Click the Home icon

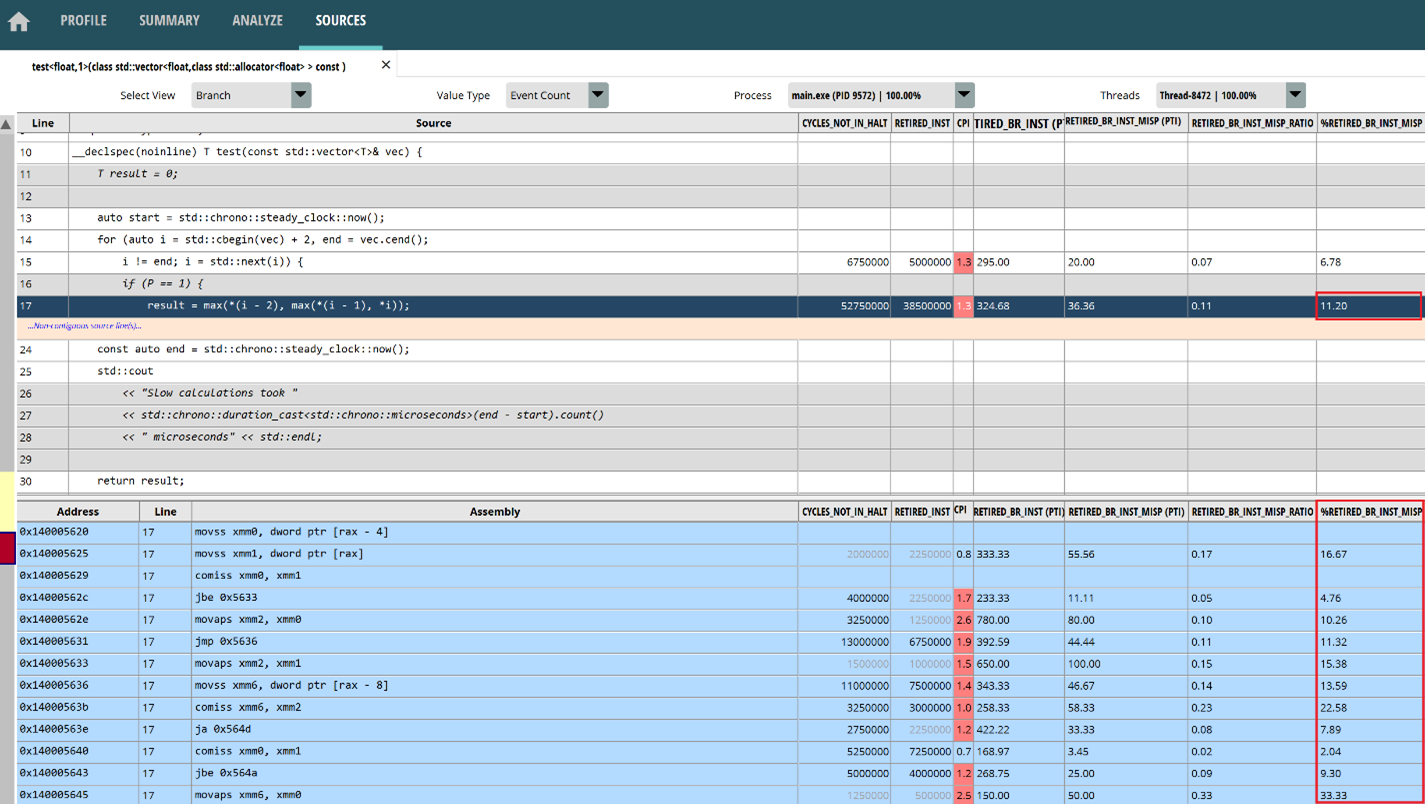coord(19,22)
